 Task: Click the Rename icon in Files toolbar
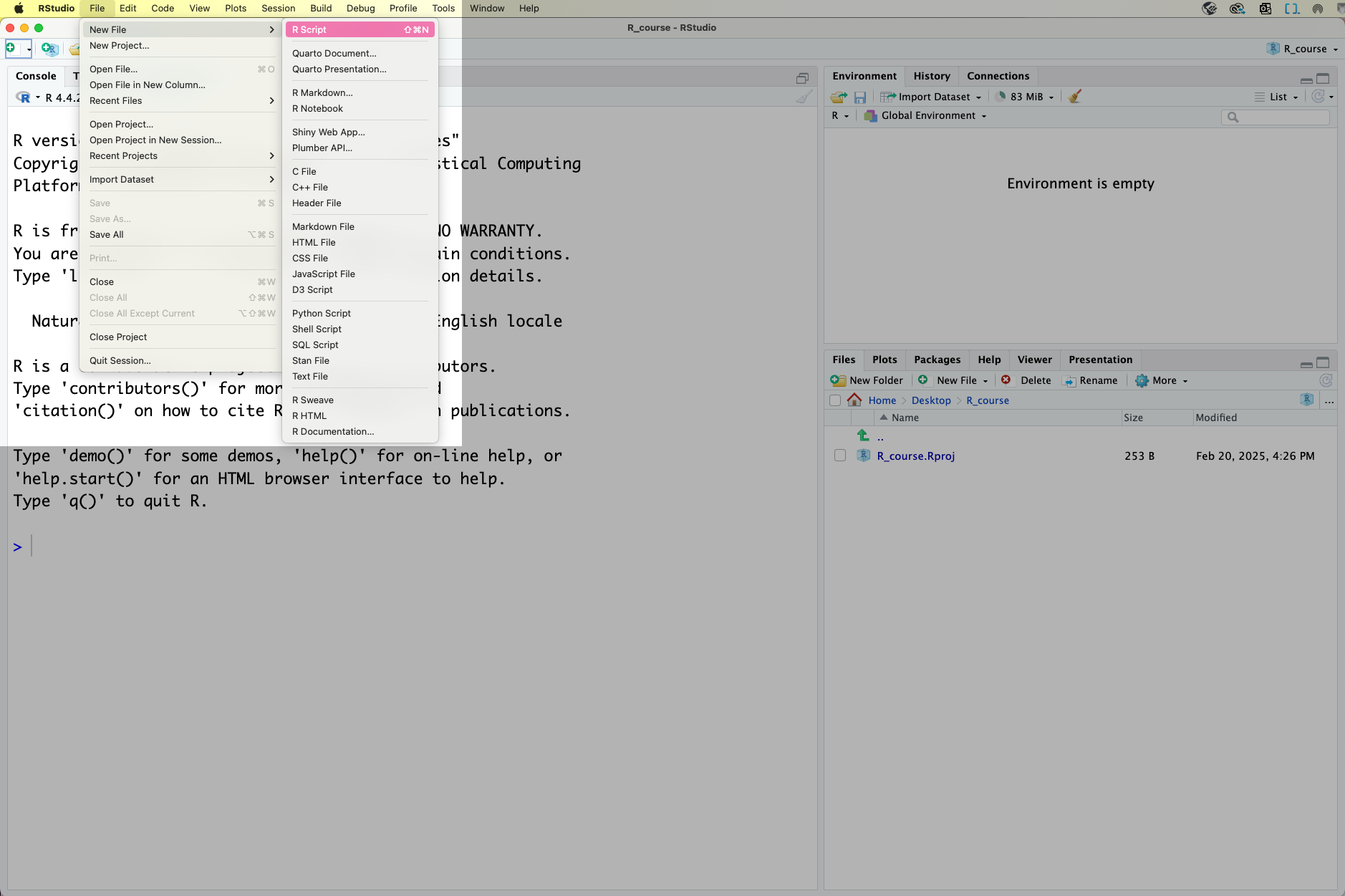(x=1070, y=381)
